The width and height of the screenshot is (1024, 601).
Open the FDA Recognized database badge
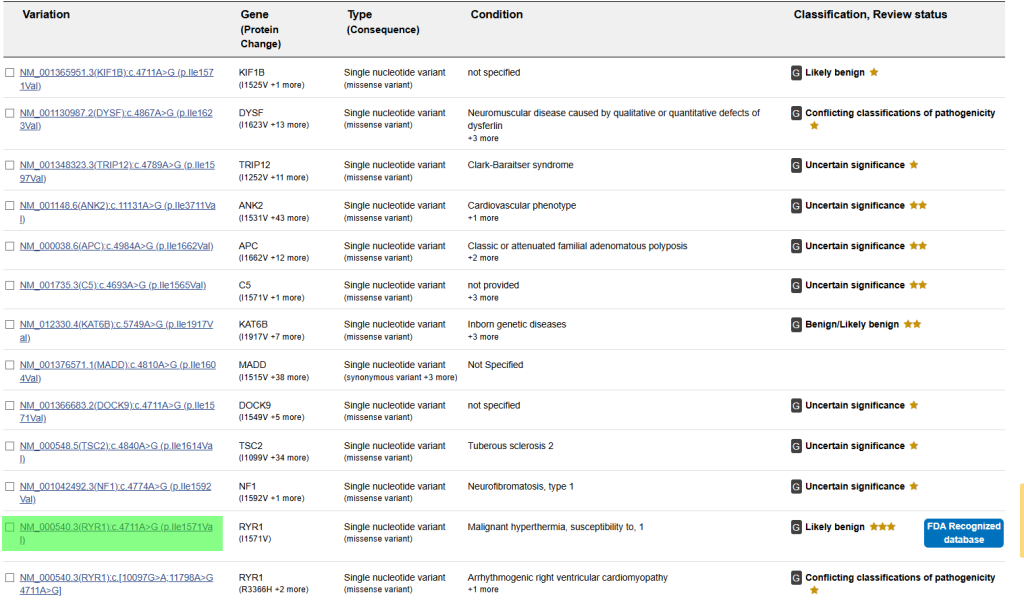963,533
